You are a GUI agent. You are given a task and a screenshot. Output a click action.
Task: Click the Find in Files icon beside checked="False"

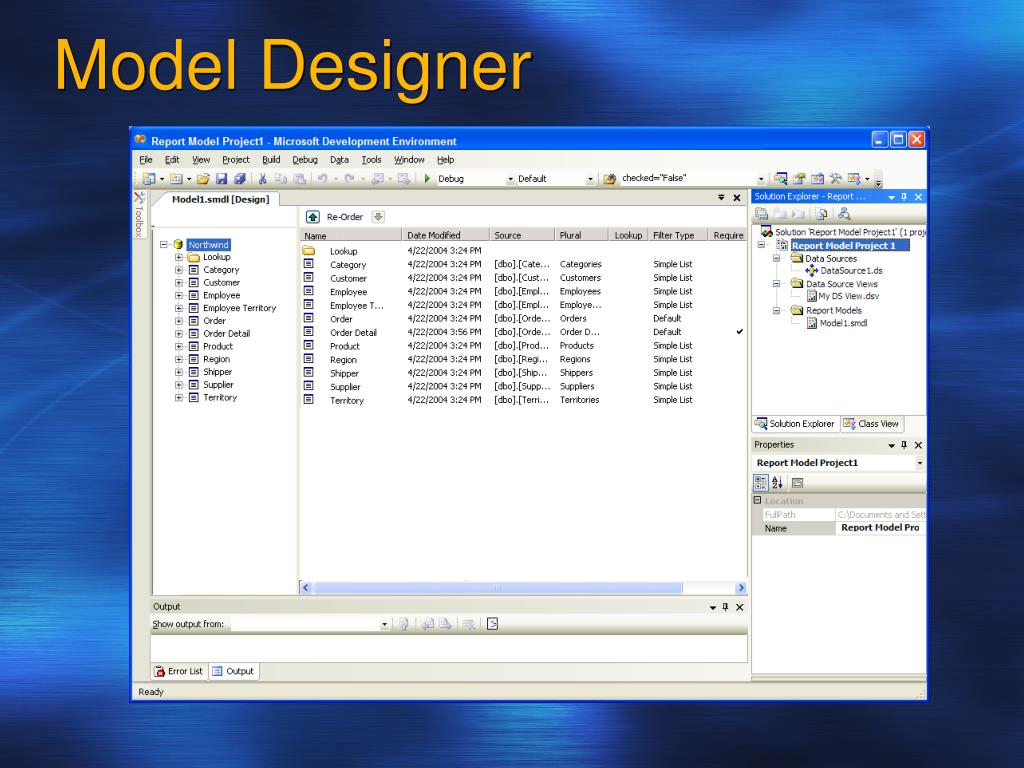609,178
